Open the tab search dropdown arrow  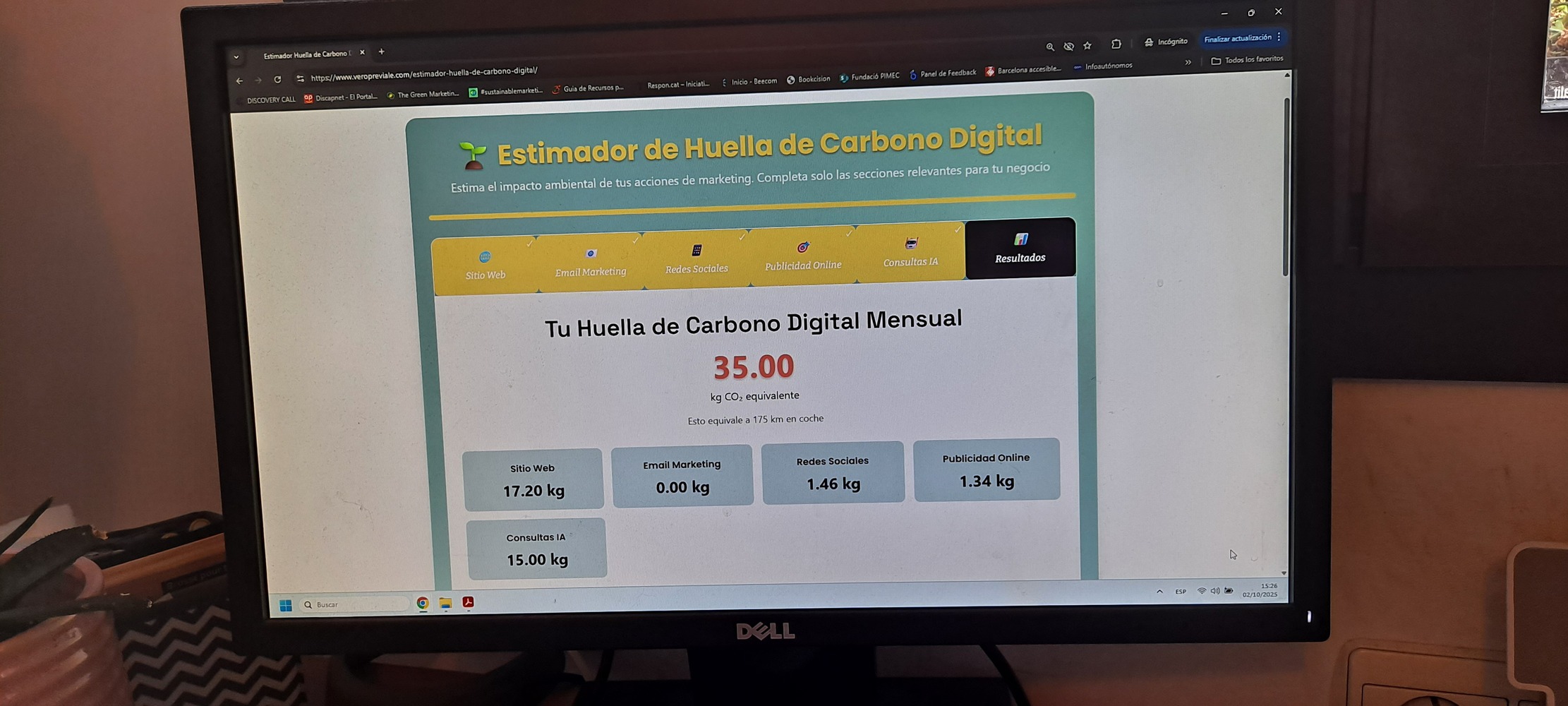(x=236, y=57)
